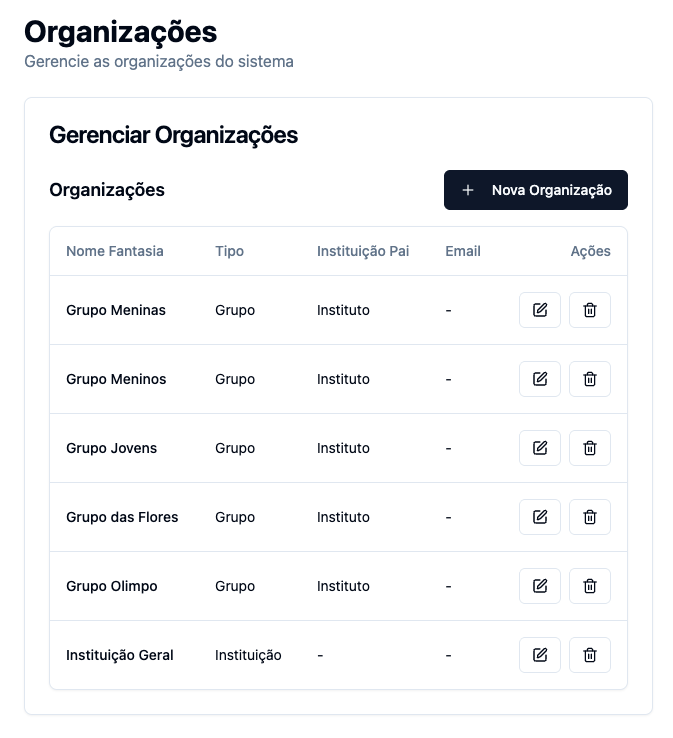Edit the Grupo Meninos row
Viewport: 673px width, 738px height.
point(539,379)
